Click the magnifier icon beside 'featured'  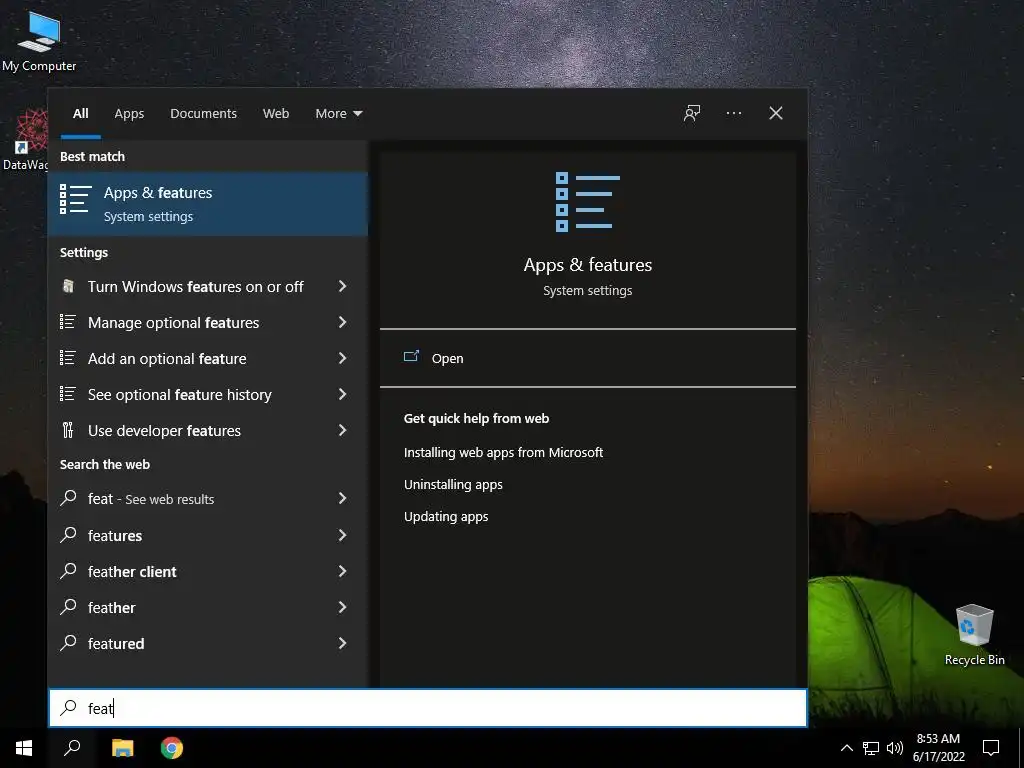tap(68, 642)
